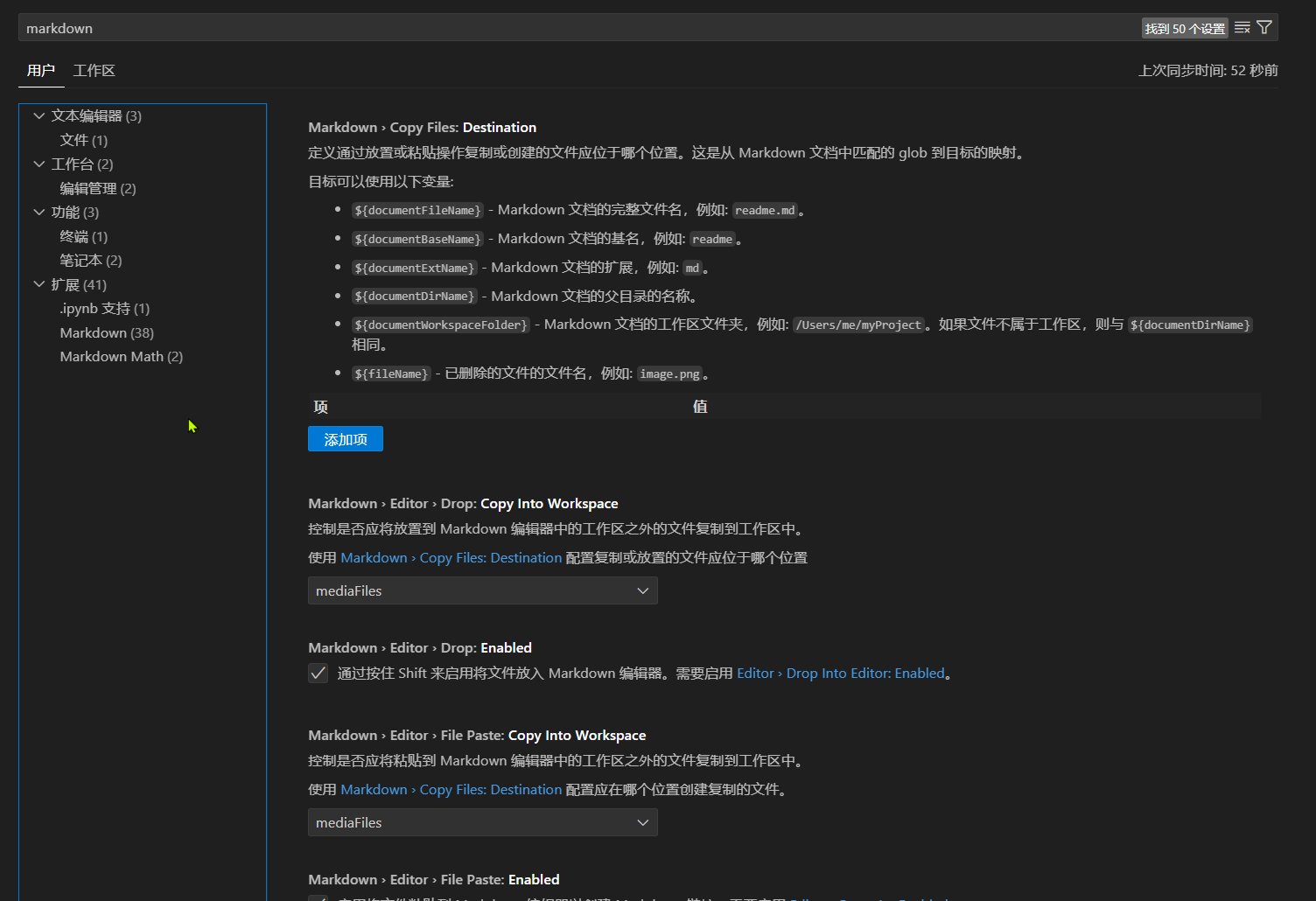Open Drop Copy Into Workspace mediaFiles dropdown
The width and height of the screenshot is (1316, 901).
(483, 590)
